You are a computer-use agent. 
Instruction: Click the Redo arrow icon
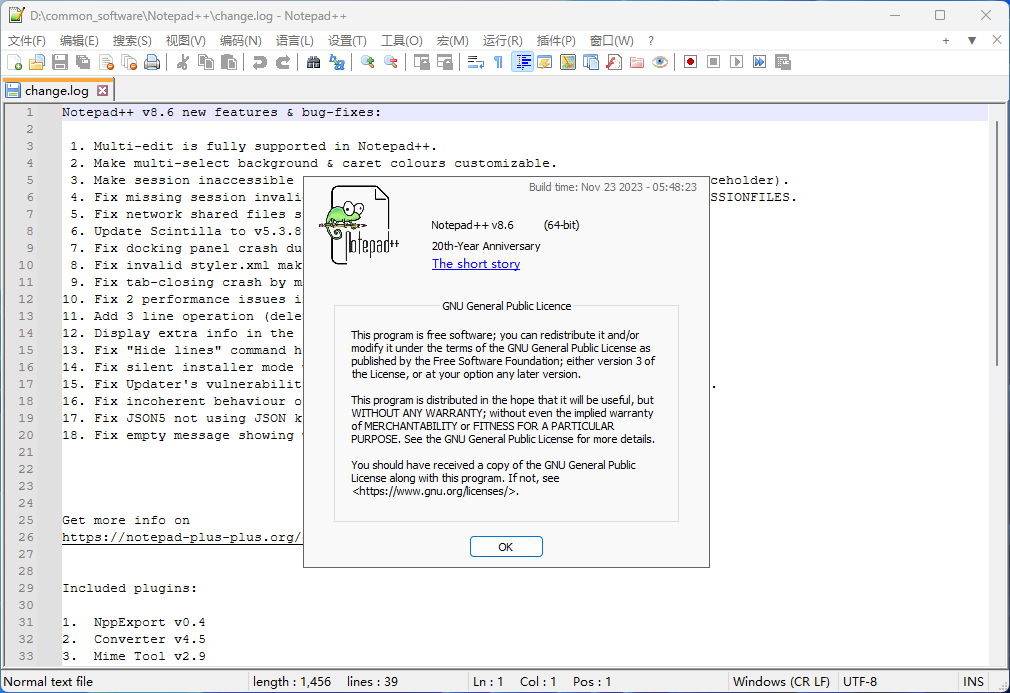point(283,62)
